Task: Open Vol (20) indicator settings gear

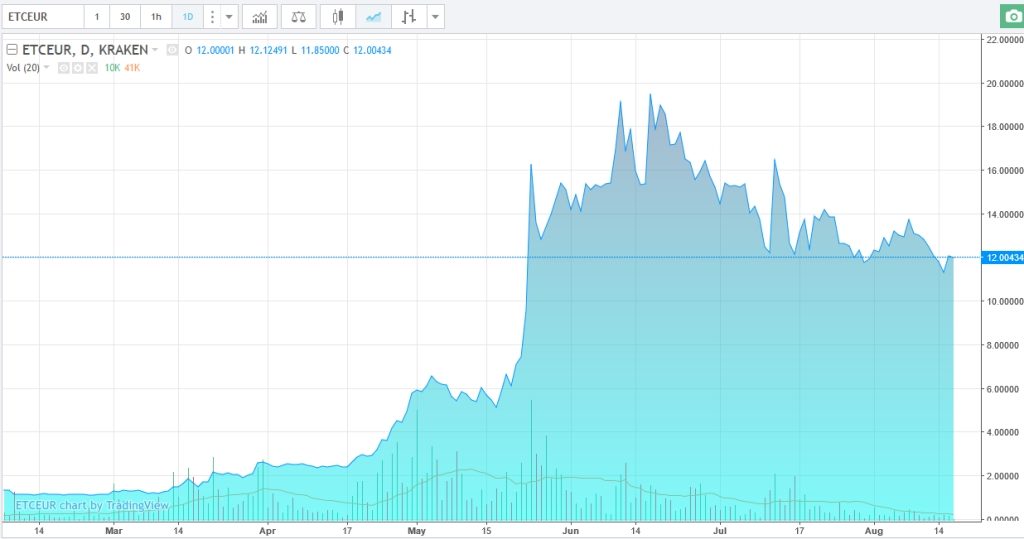Action: coord(77,67)
